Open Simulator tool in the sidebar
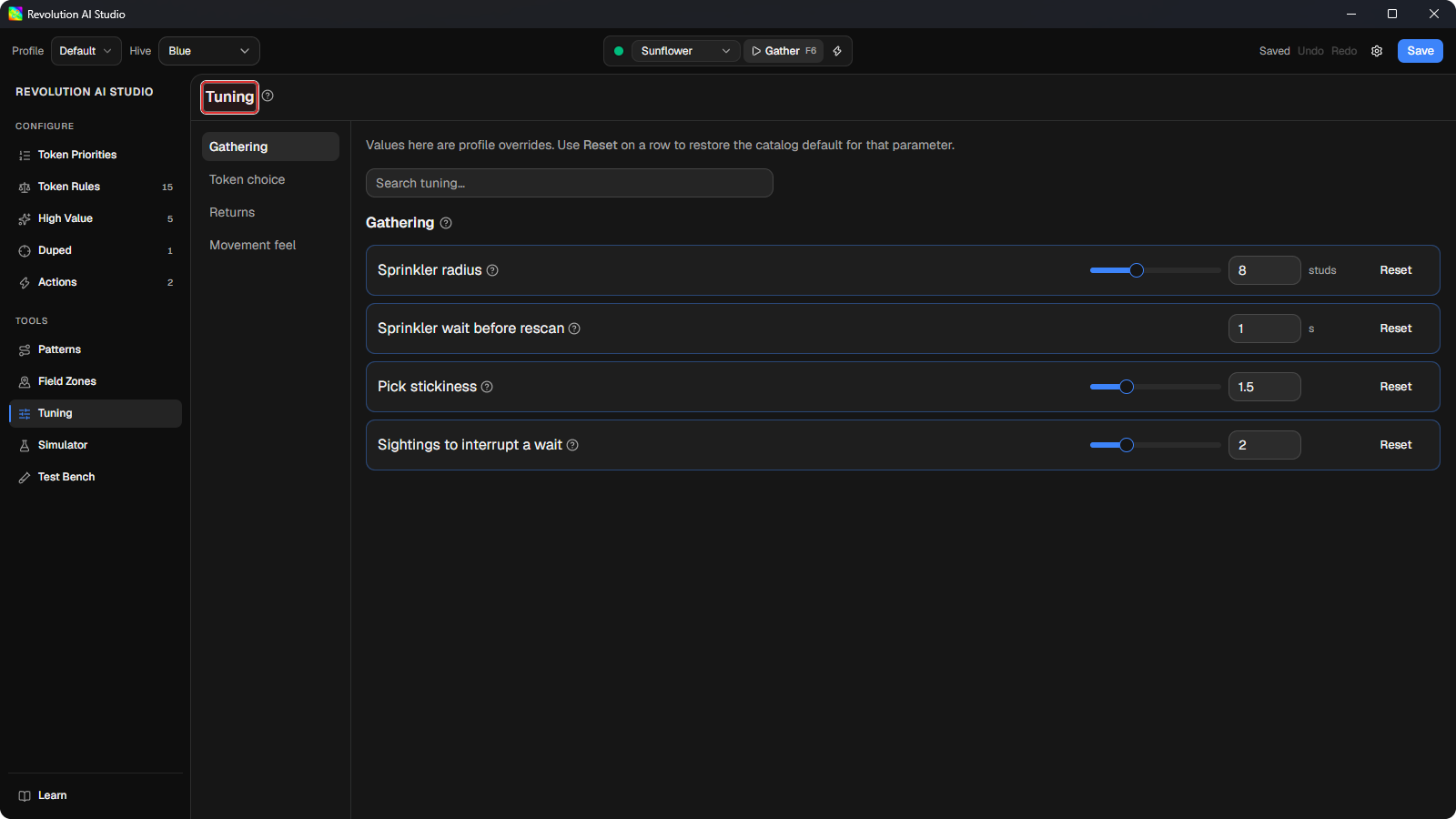Screen dimensions: 1456x819 click(x=96, y=445)
